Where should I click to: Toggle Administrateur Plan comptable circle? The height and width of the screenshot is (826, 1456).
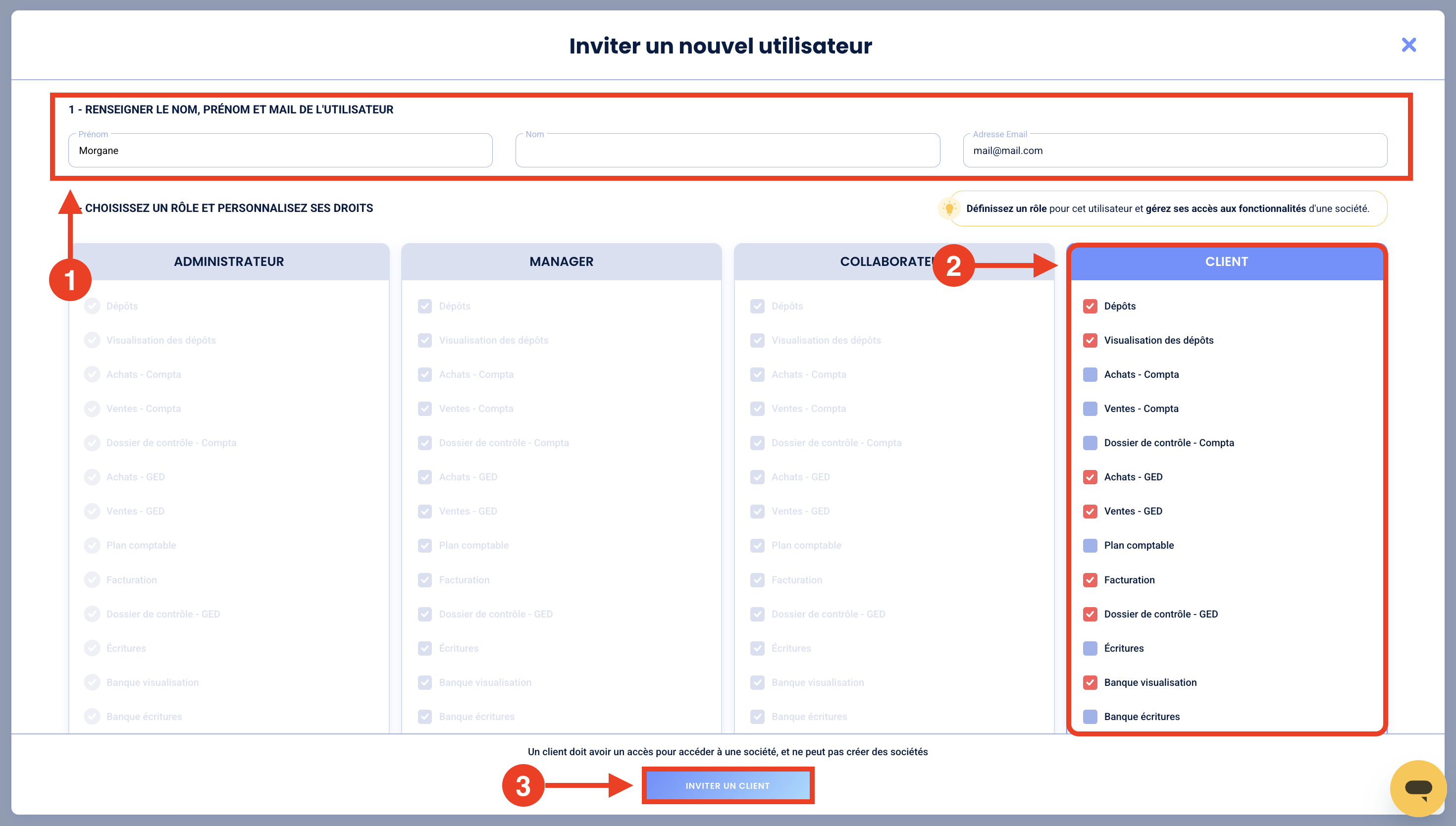(x=92, y=546)
